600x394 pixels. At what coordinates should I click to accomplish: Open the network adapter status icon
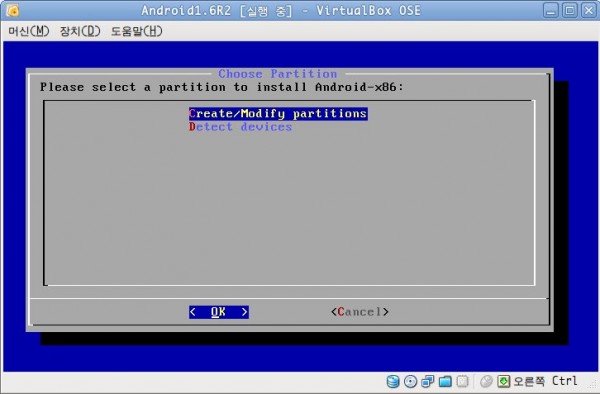428,381
